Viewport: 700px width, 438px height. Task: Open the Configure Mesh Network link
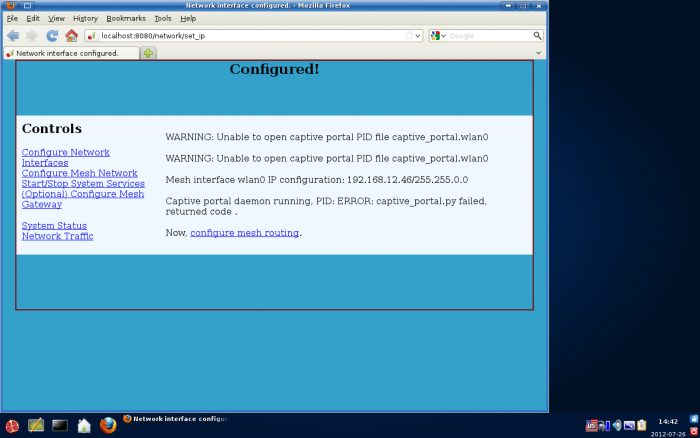point(79,173)
